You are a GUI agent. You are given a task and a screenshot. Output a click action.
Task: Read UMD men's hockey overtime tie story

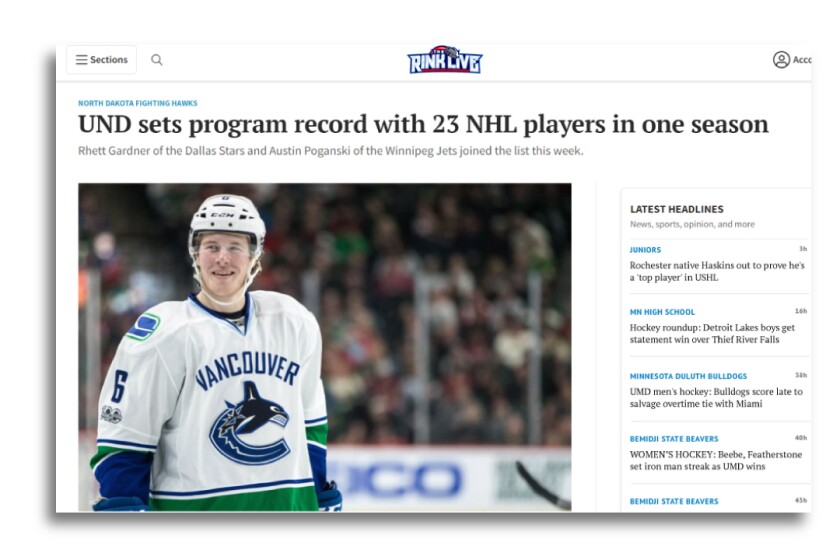(716, 398)
